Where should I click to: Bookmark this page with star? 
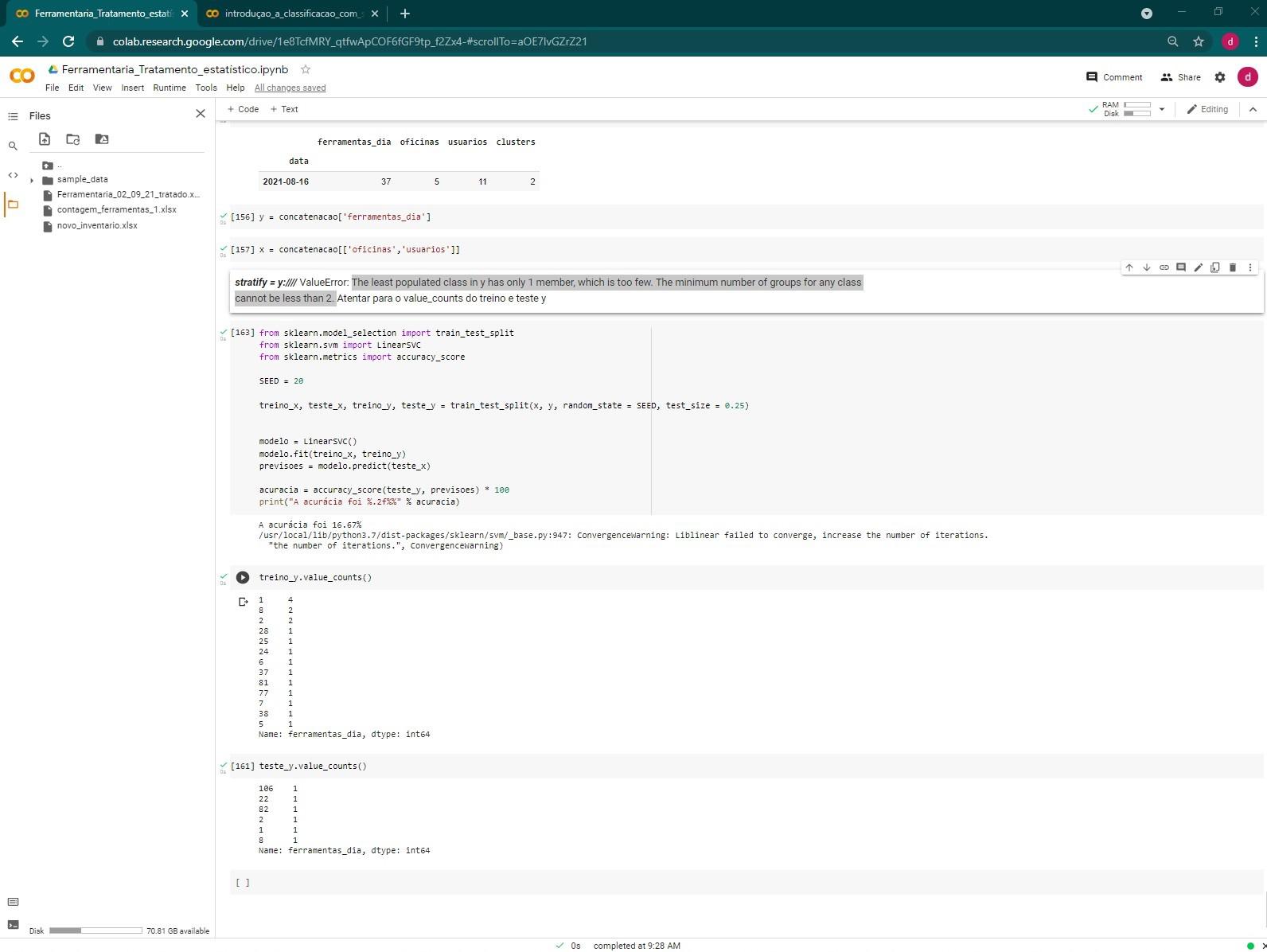[1199, 41]
